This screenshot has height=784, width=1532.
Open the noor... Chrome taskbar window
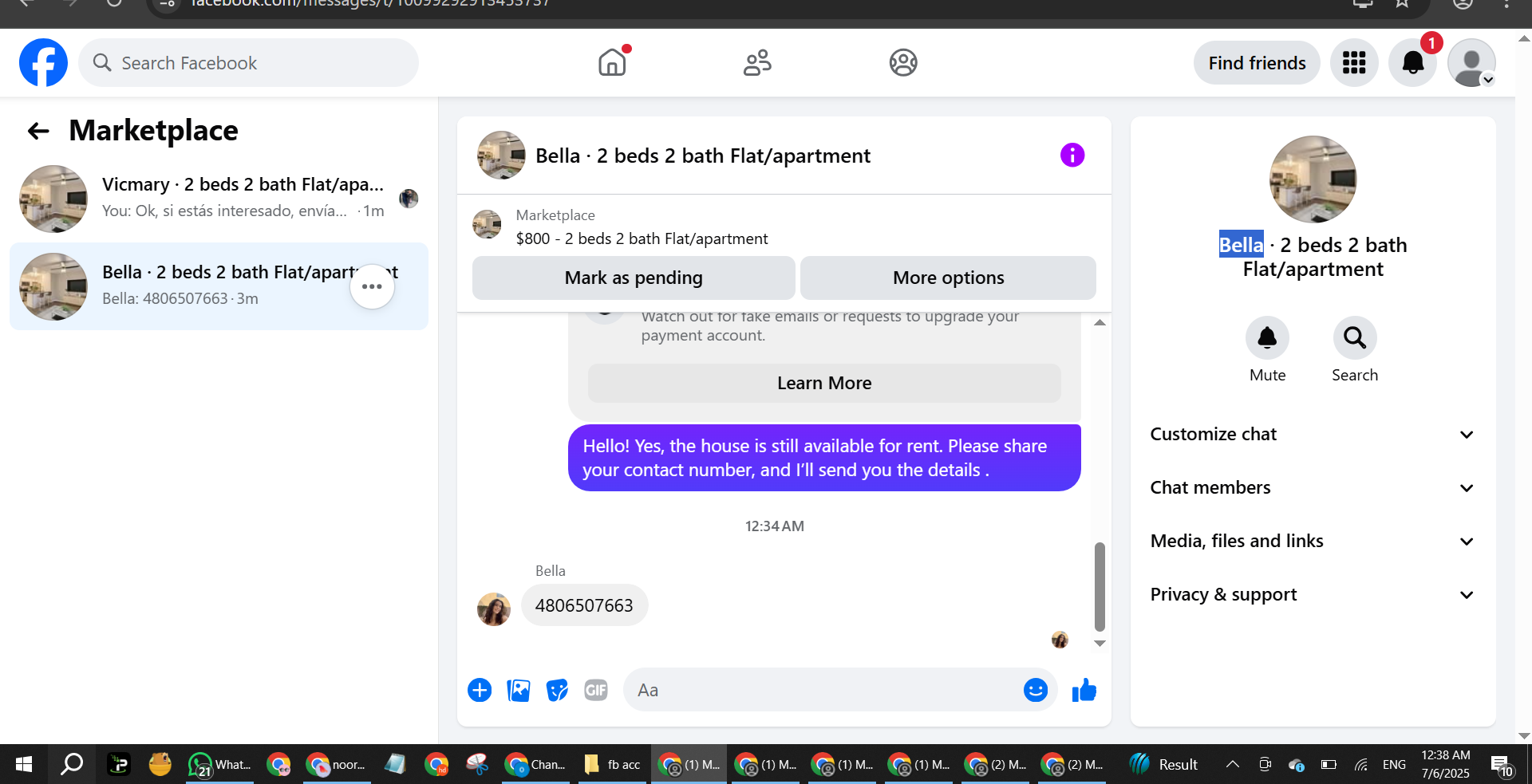click(337, 764)
